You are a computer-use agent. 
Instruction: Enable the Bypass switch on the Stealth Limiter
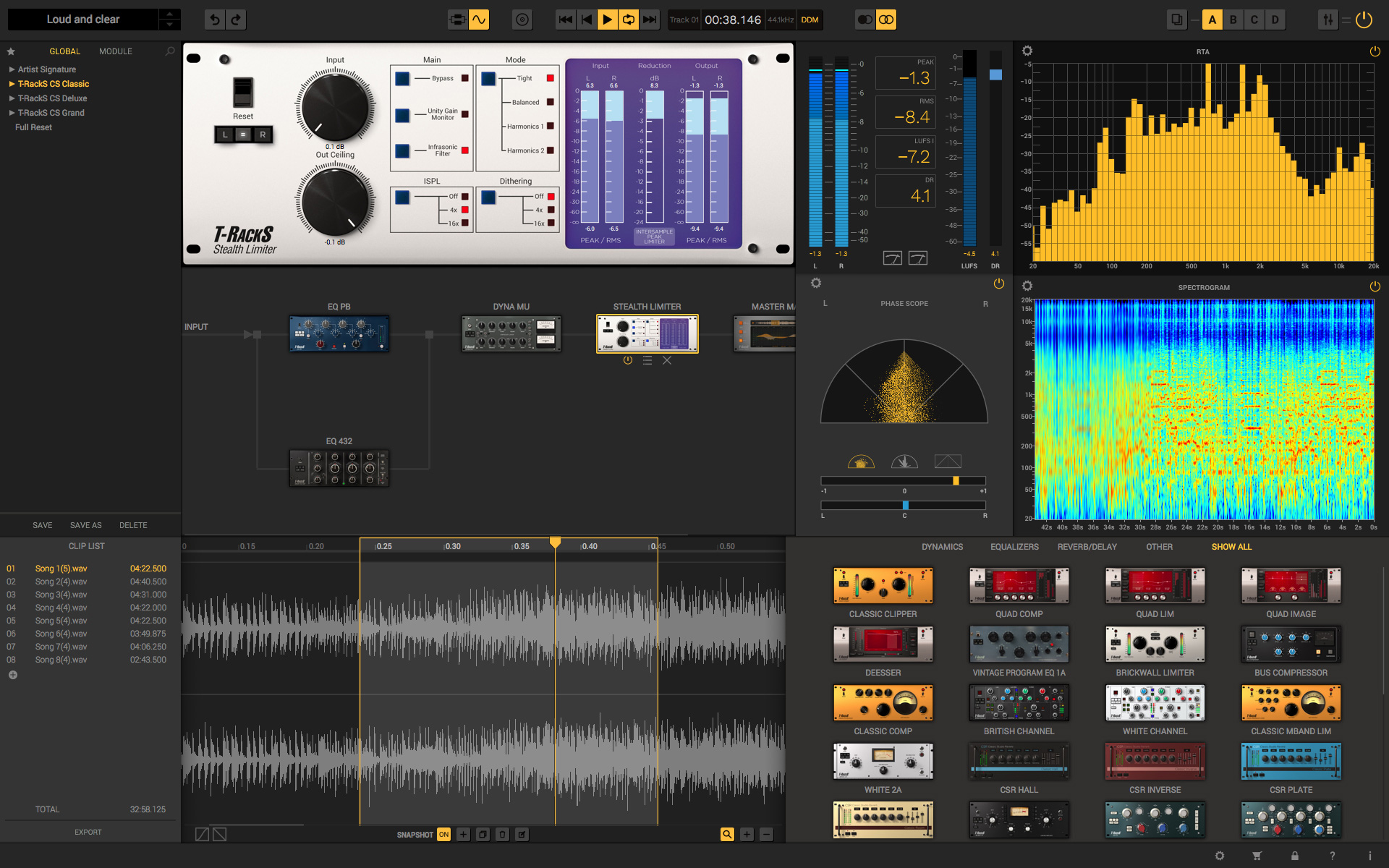(x=401, y=78)
